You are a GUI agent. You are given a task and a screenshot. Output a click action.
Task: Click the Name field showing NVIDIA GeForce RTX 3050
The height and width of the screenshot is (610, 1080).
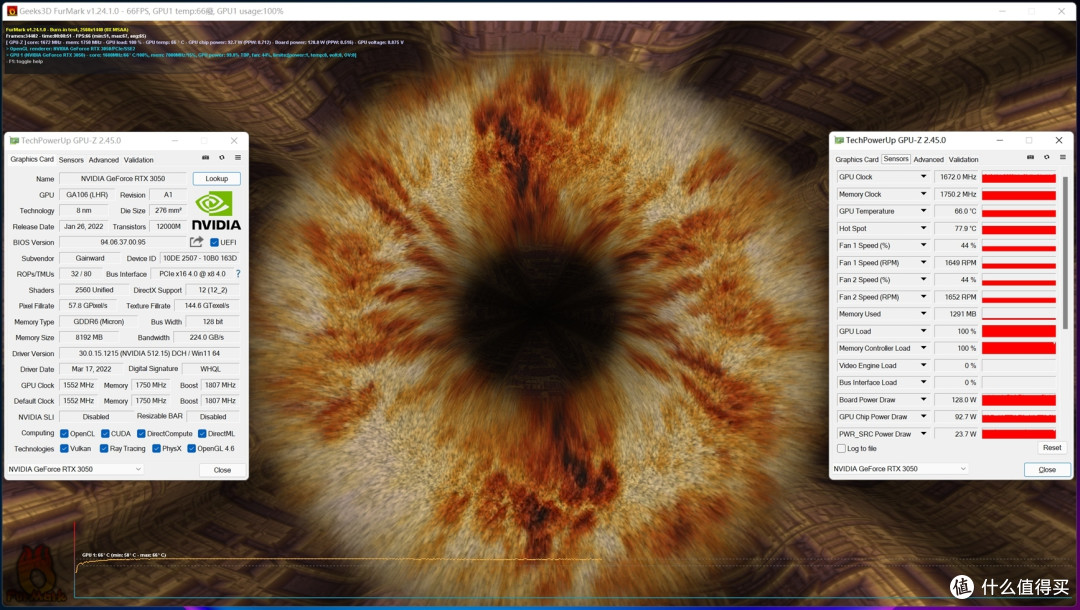[x=123, y=178]
